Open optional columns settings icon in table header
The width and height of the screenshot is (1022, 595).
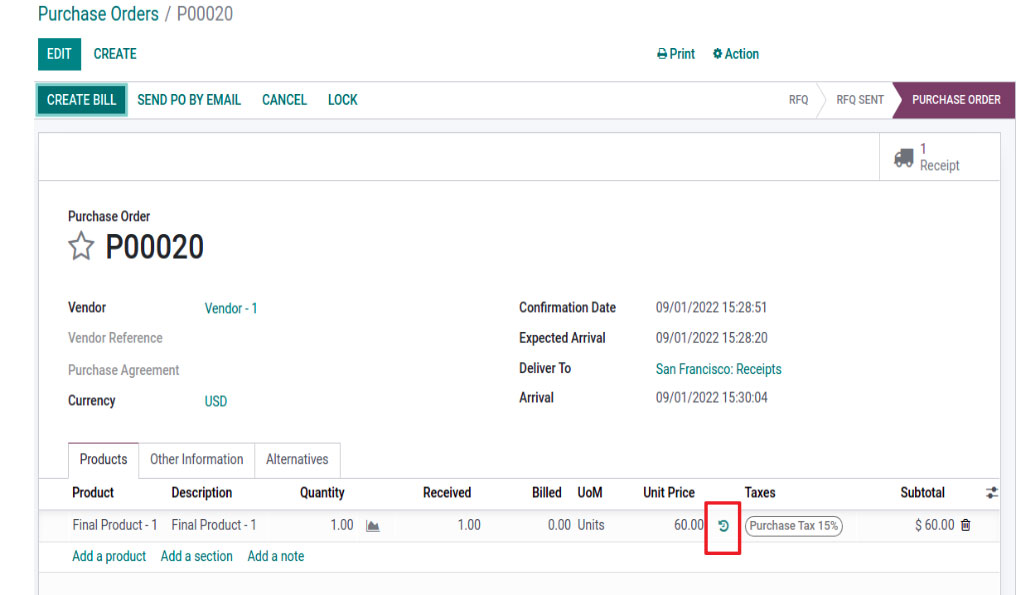tap(991, 493)
